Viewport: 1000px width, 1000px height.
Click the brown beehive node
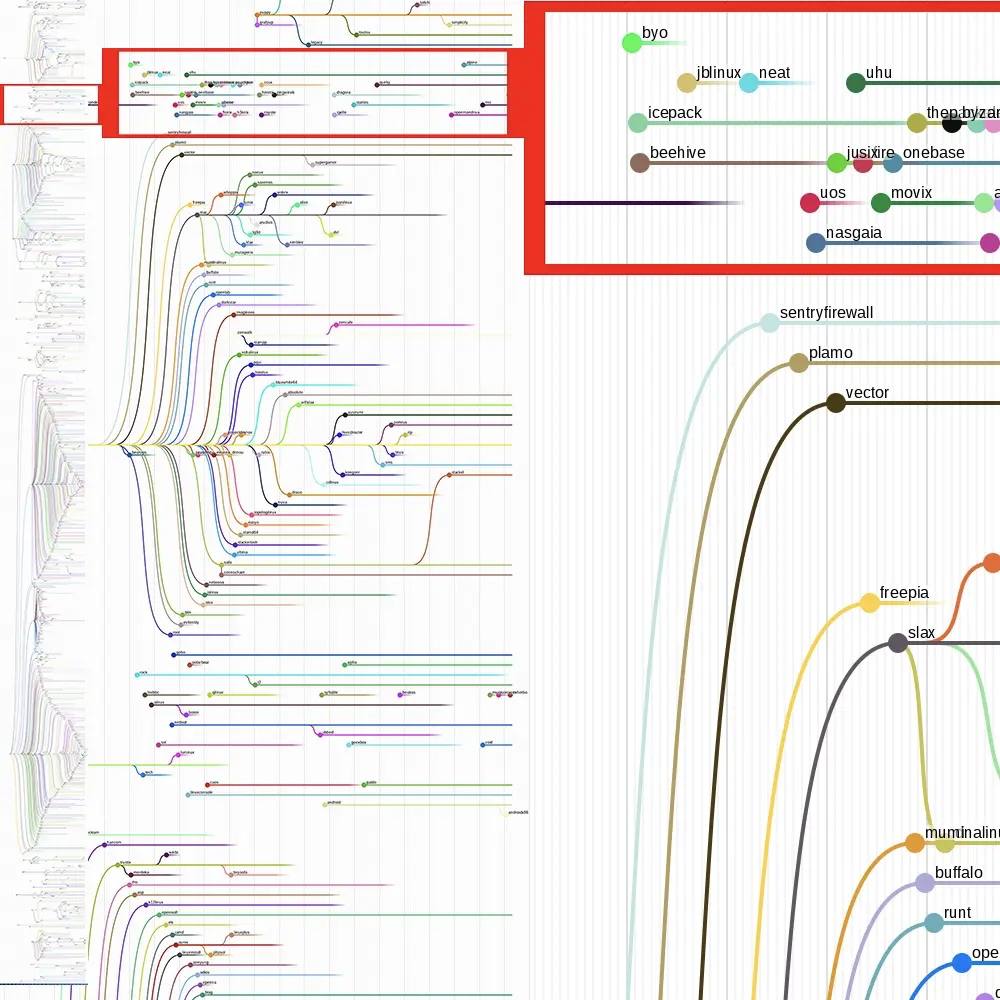tap(640, 163)
